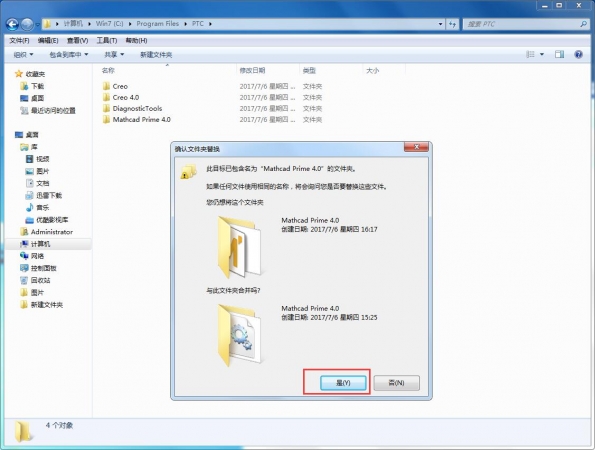
Task: Open the 图片 library icon
Action: [x=30, y=171]
